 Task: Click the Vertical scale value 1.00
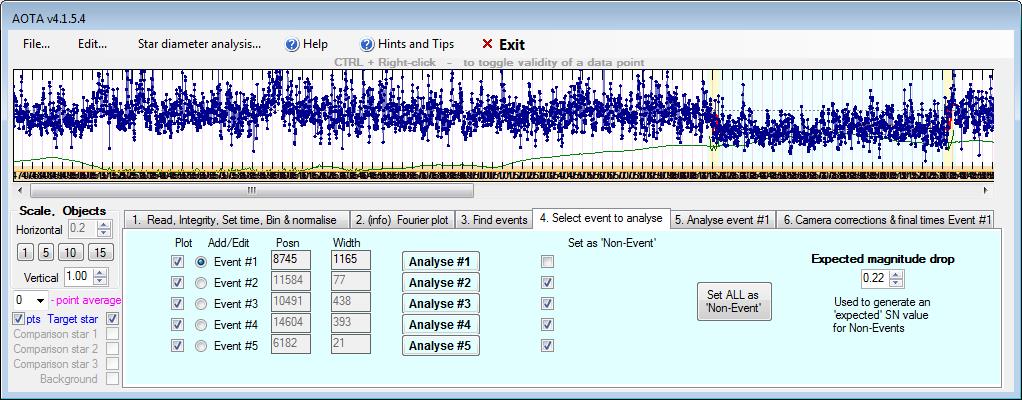pyautogui.click(x=79, y=276)
